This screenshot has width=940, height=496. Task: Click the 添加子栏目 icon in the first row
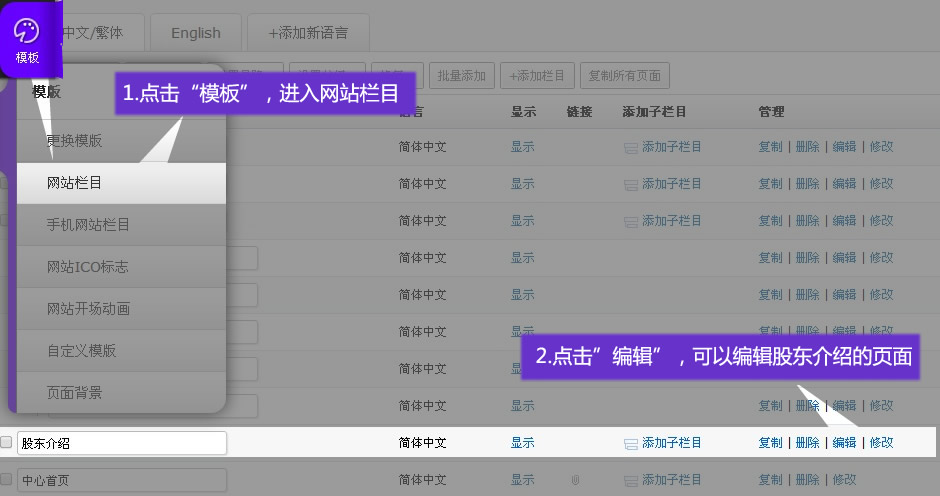point(630,147)
